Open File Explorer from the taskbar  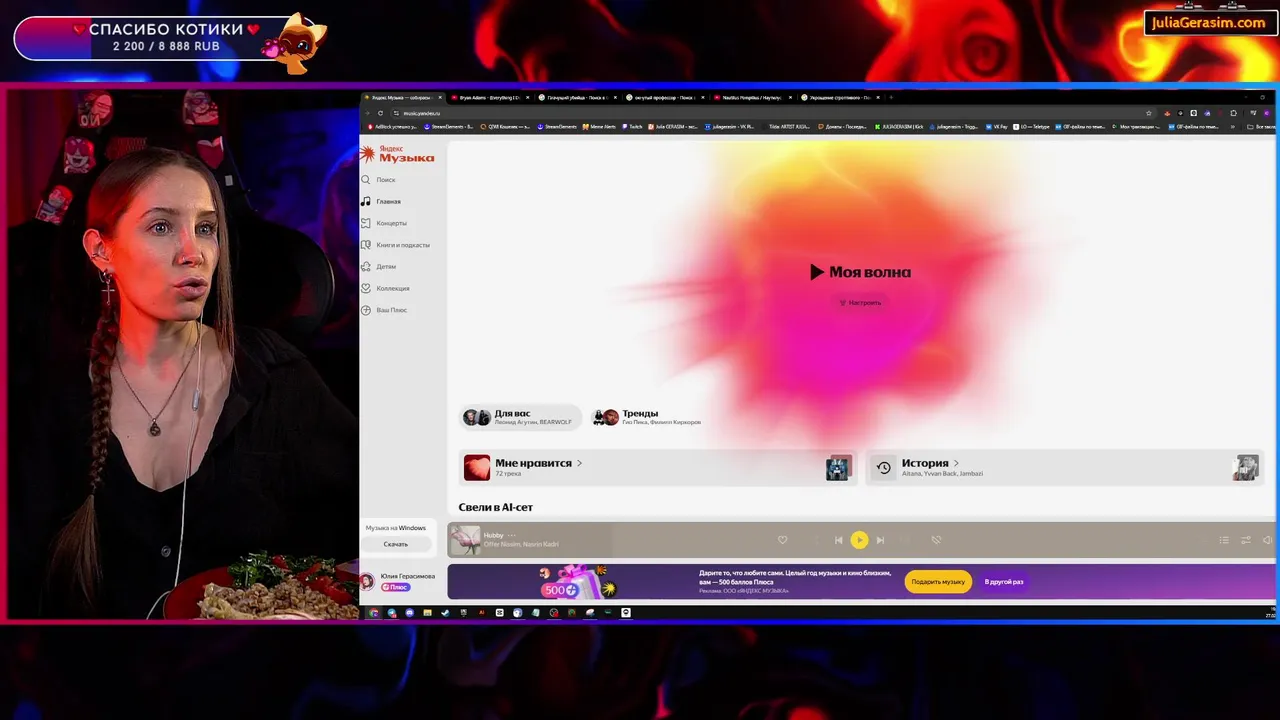pos(427,612)
